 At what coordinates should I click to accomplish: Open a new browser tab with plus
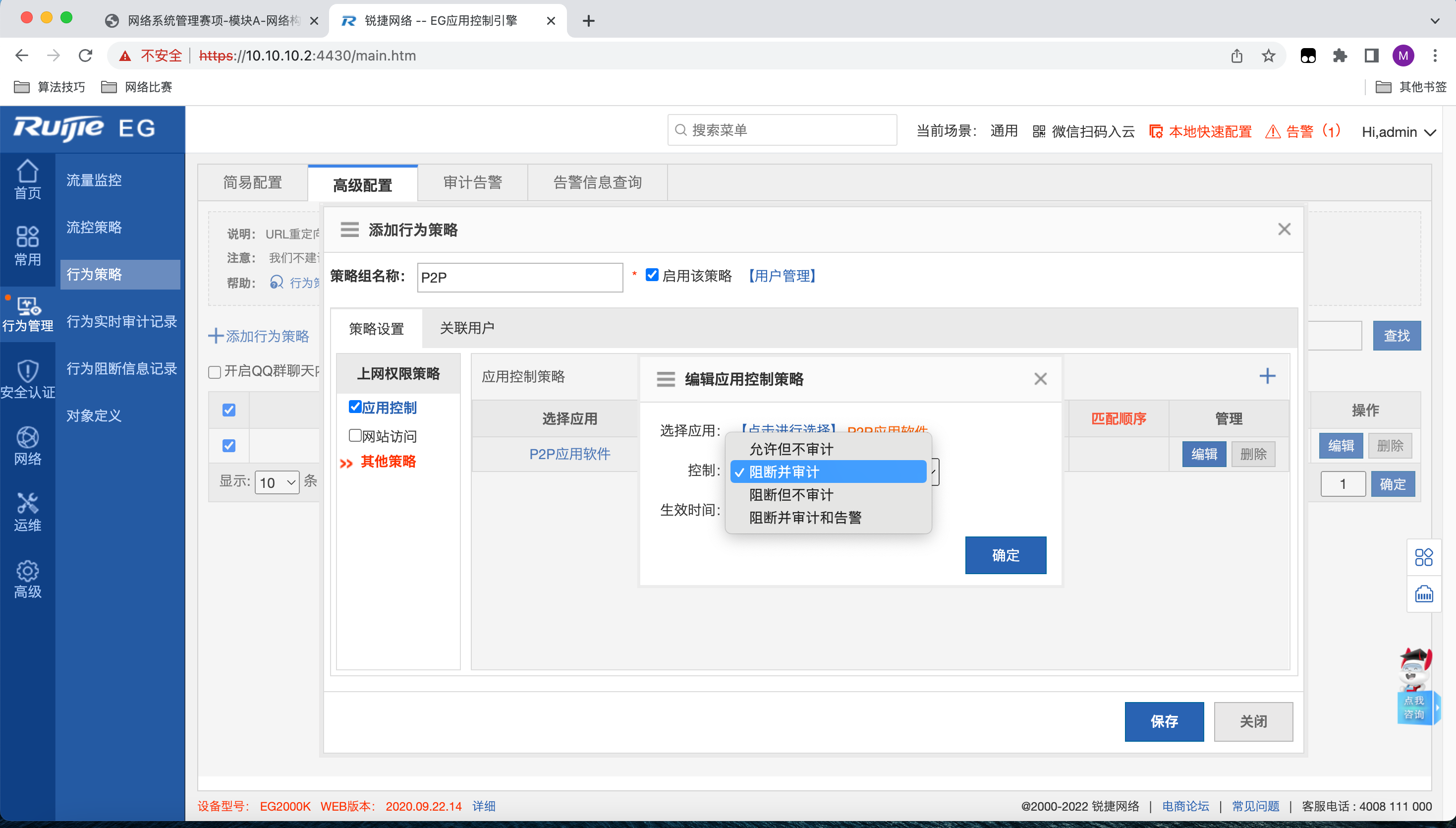589,21
